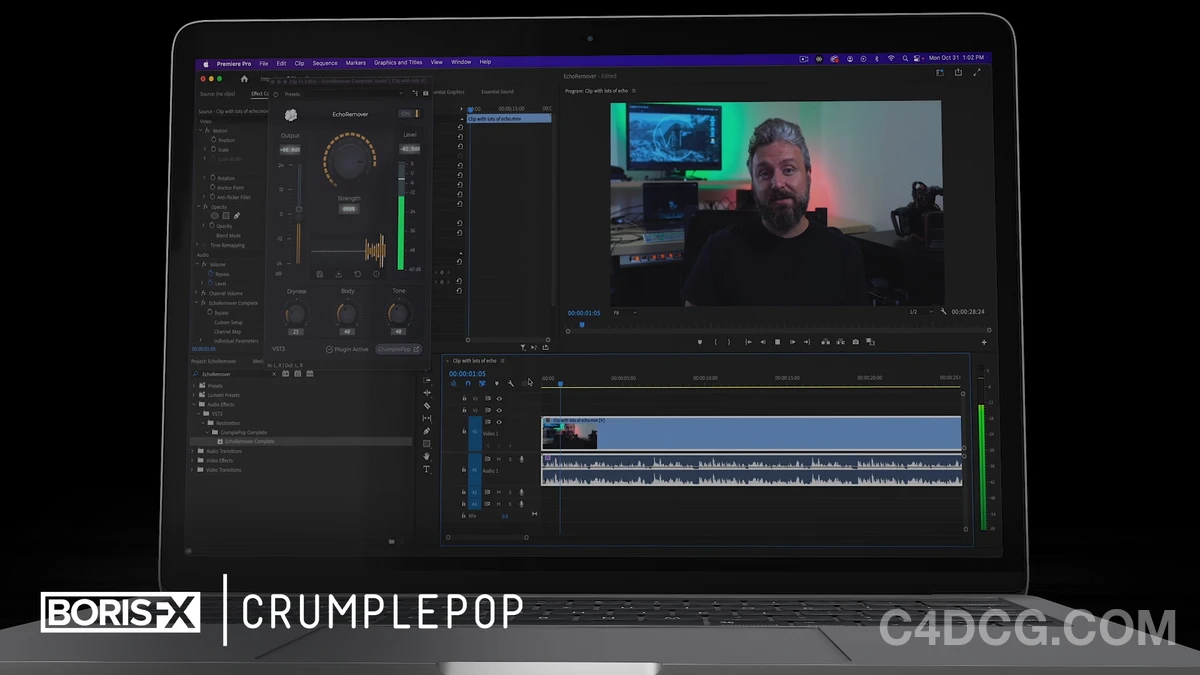Click the Lift icon in the Program monitor controls
Viewport: 1200px width, 675px height.
click(x=824, y=342)
